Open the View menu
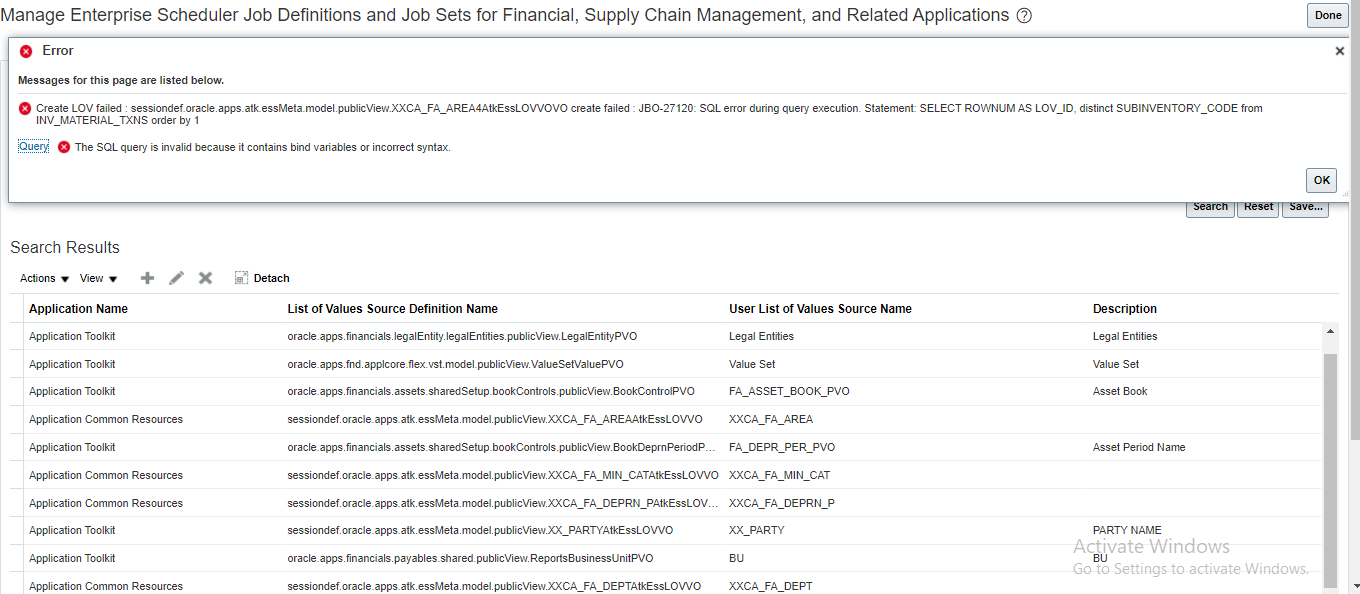 coord(93,278)
